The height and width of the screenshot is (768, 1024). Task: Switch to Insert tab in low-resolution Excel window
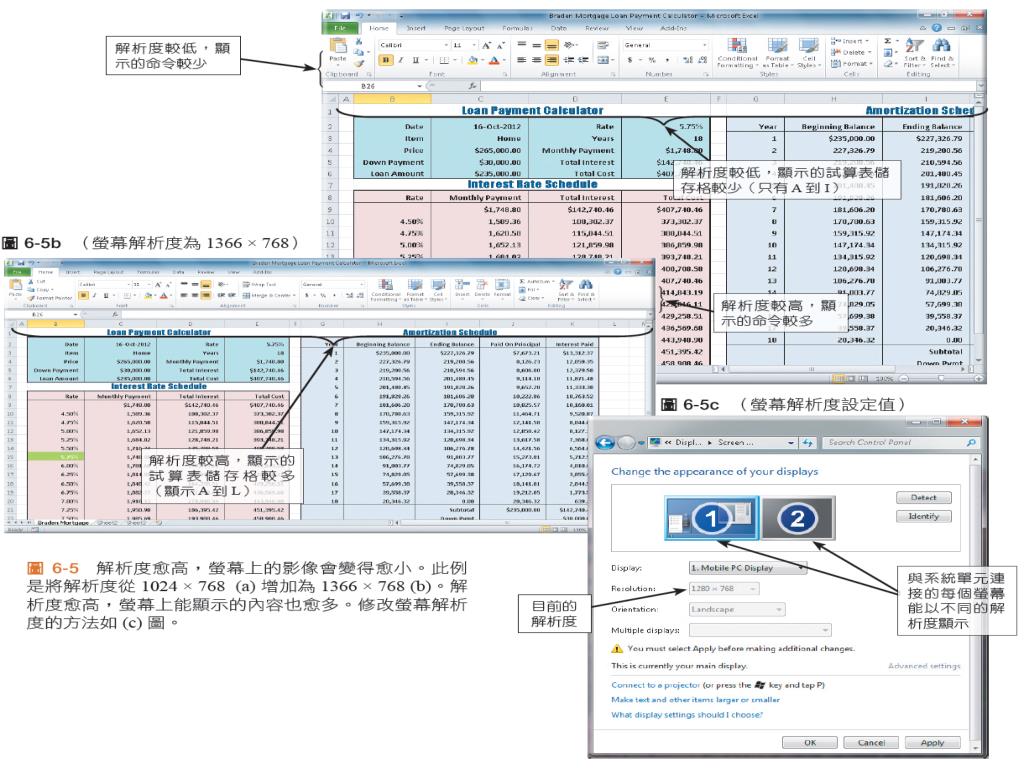pos(416,28)
